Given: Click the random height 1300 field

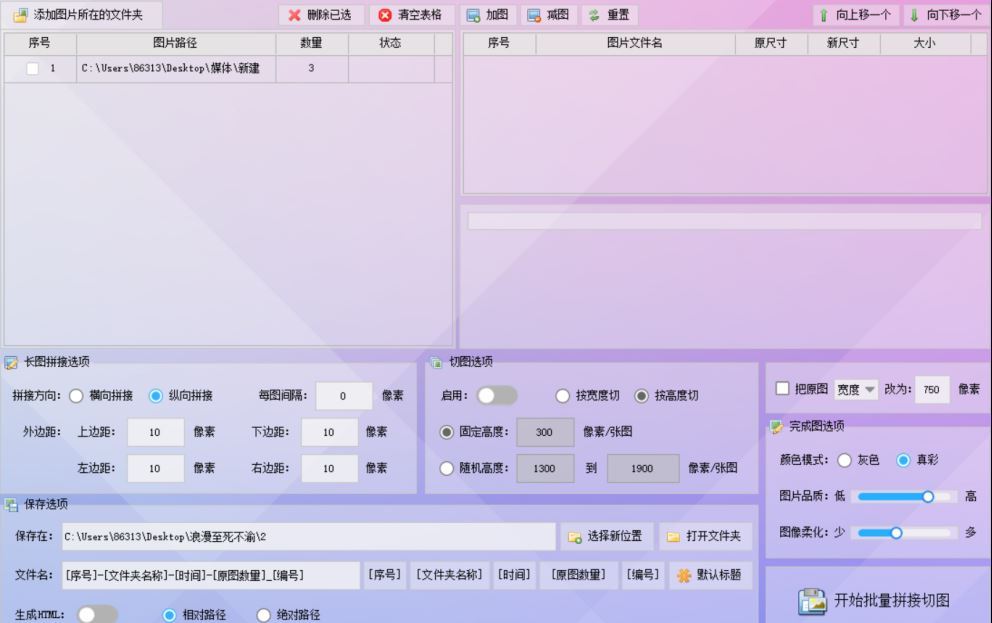Looking at the screenshot, I should (545, 469).
